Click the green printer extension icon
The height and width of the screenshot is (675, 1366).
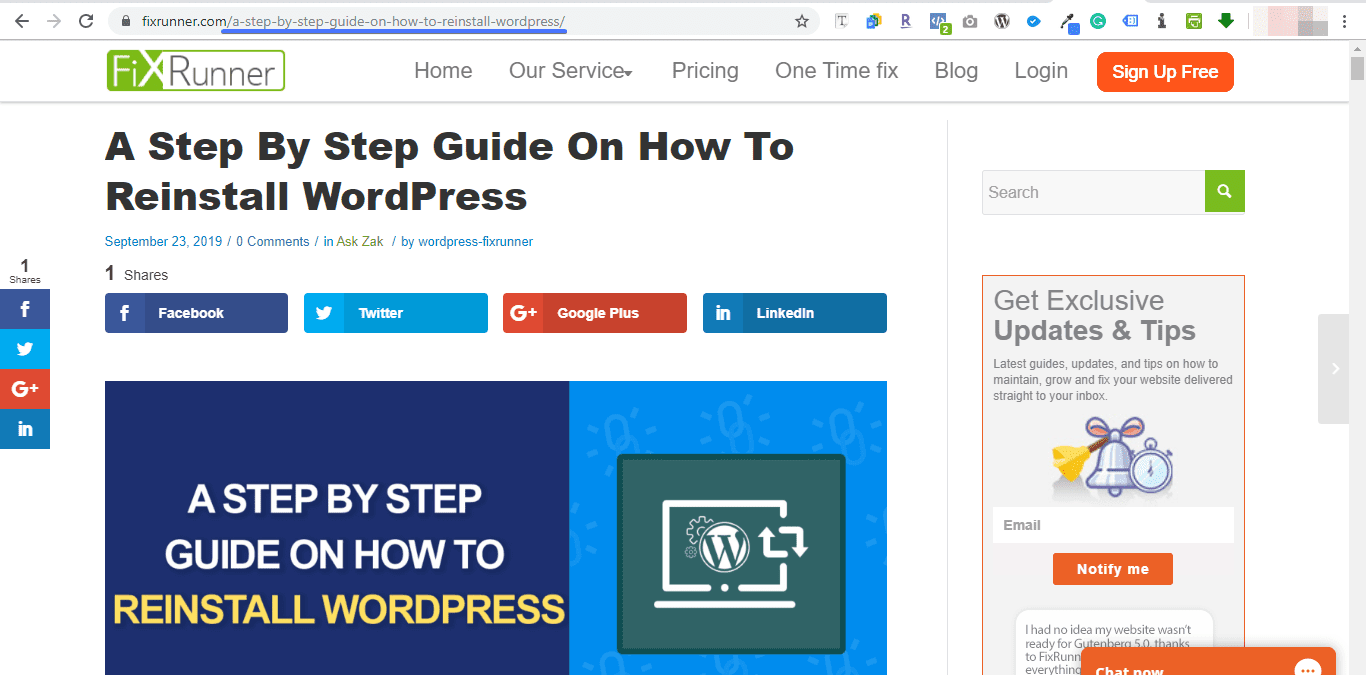click(x=1193, y=21)
